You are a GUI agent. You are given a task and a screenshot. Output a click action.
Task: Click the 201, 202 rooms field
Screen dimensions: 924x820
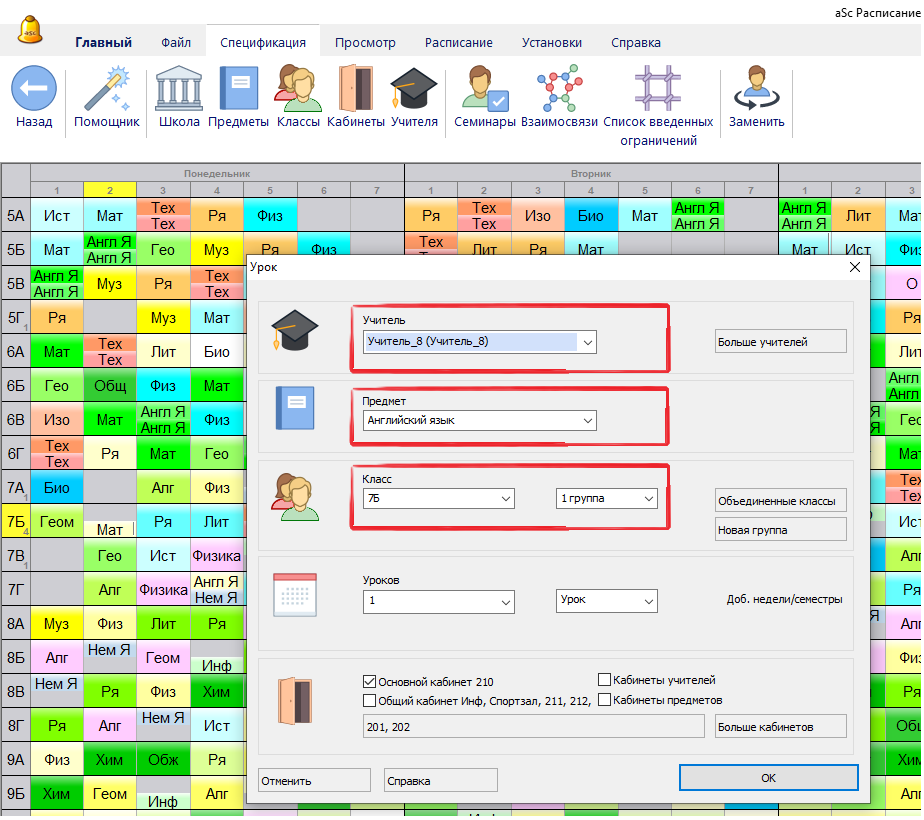tap(533, 727)
